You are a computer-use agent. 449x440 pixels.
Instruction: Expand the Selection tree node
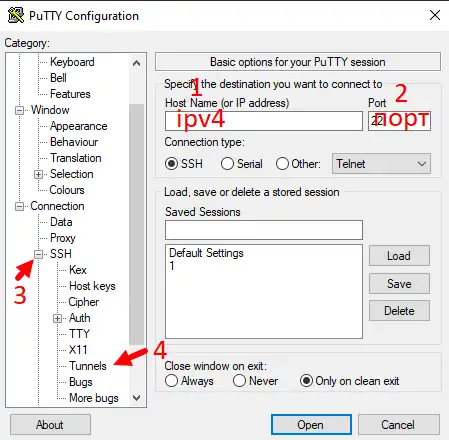coord(38,174)
